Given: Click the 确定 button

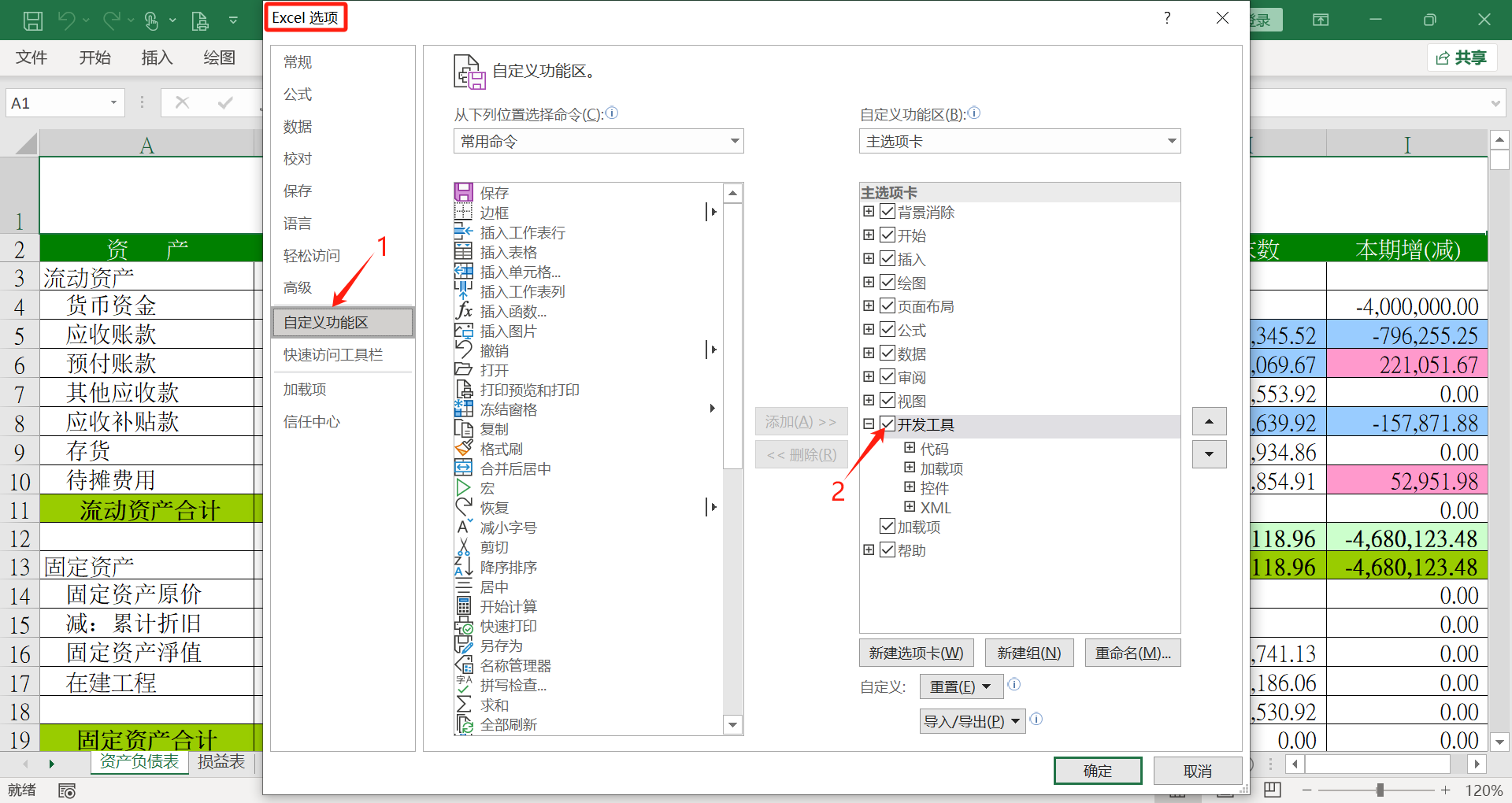Looking at the screenshot, I should 1098,771.
